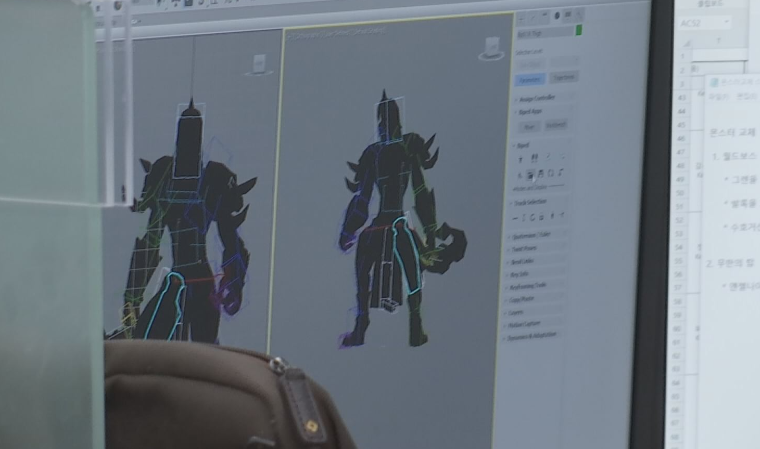
Task: Open the Selection Level dropdown list
Action: [x=565, y=62]
